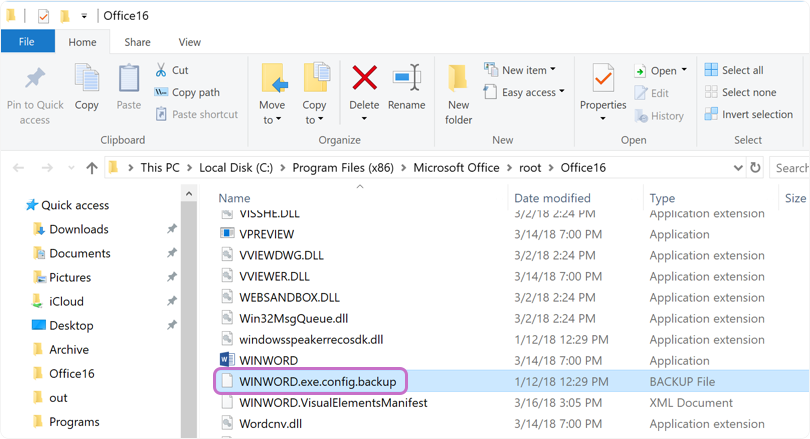810x439 pixels.
Task: Click the Properties checkmark icon
Action: (603, 79)
